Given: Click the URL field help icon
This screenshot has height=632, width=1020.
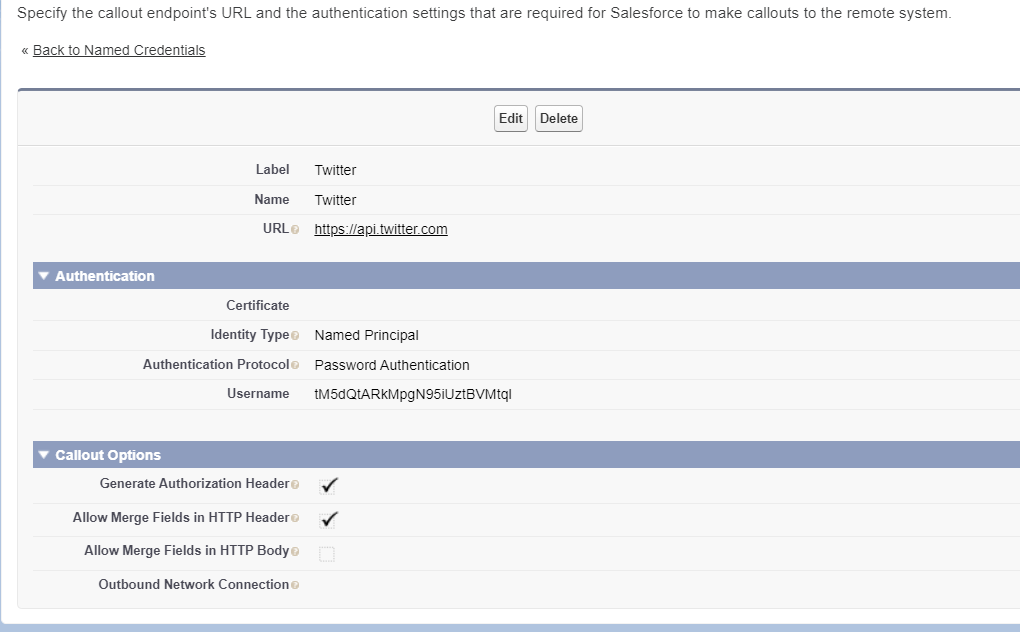Looking at the screenshot, I should tap(295, 230).
